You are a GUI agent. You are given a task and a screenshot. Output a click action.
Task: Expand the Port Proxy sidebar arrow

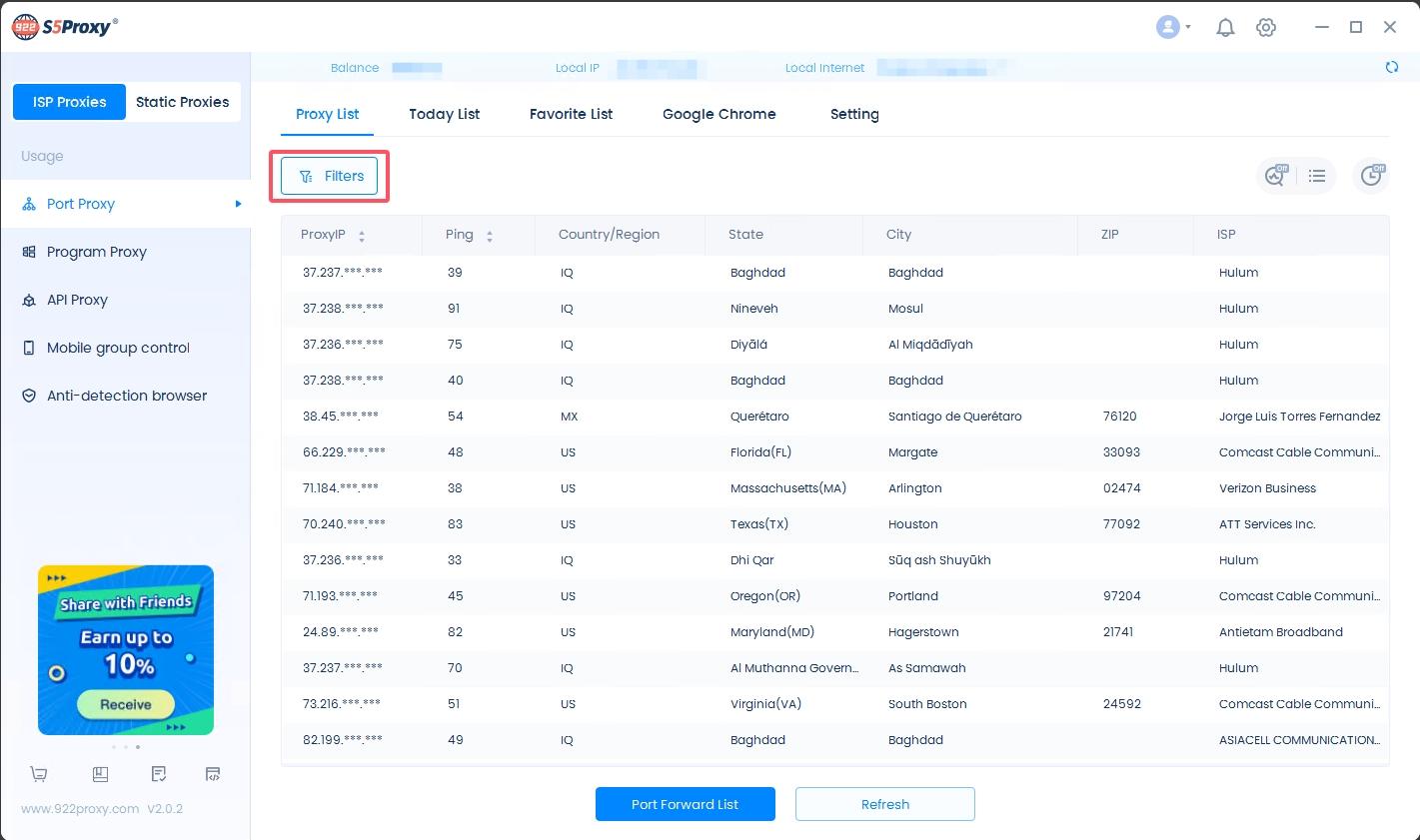238,204
